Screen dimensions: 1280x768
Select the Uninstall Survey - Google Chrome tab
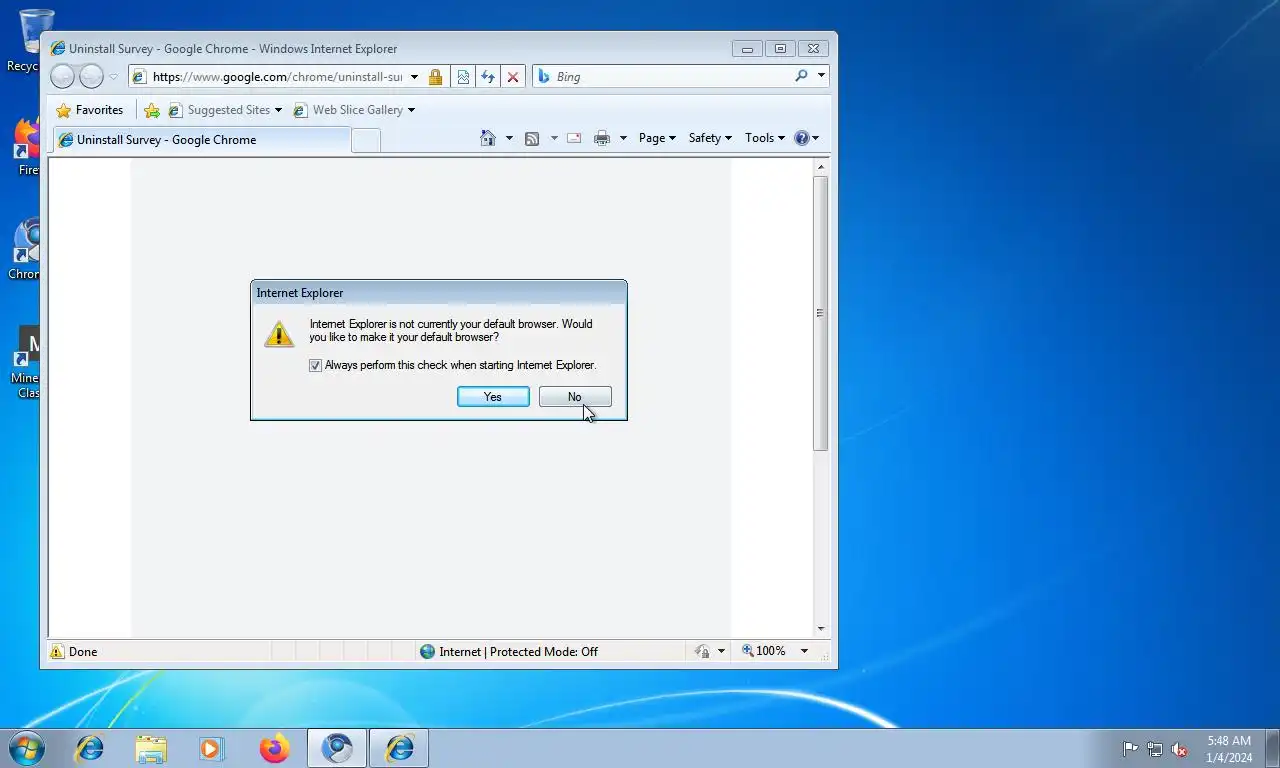(x=201, y=140)
